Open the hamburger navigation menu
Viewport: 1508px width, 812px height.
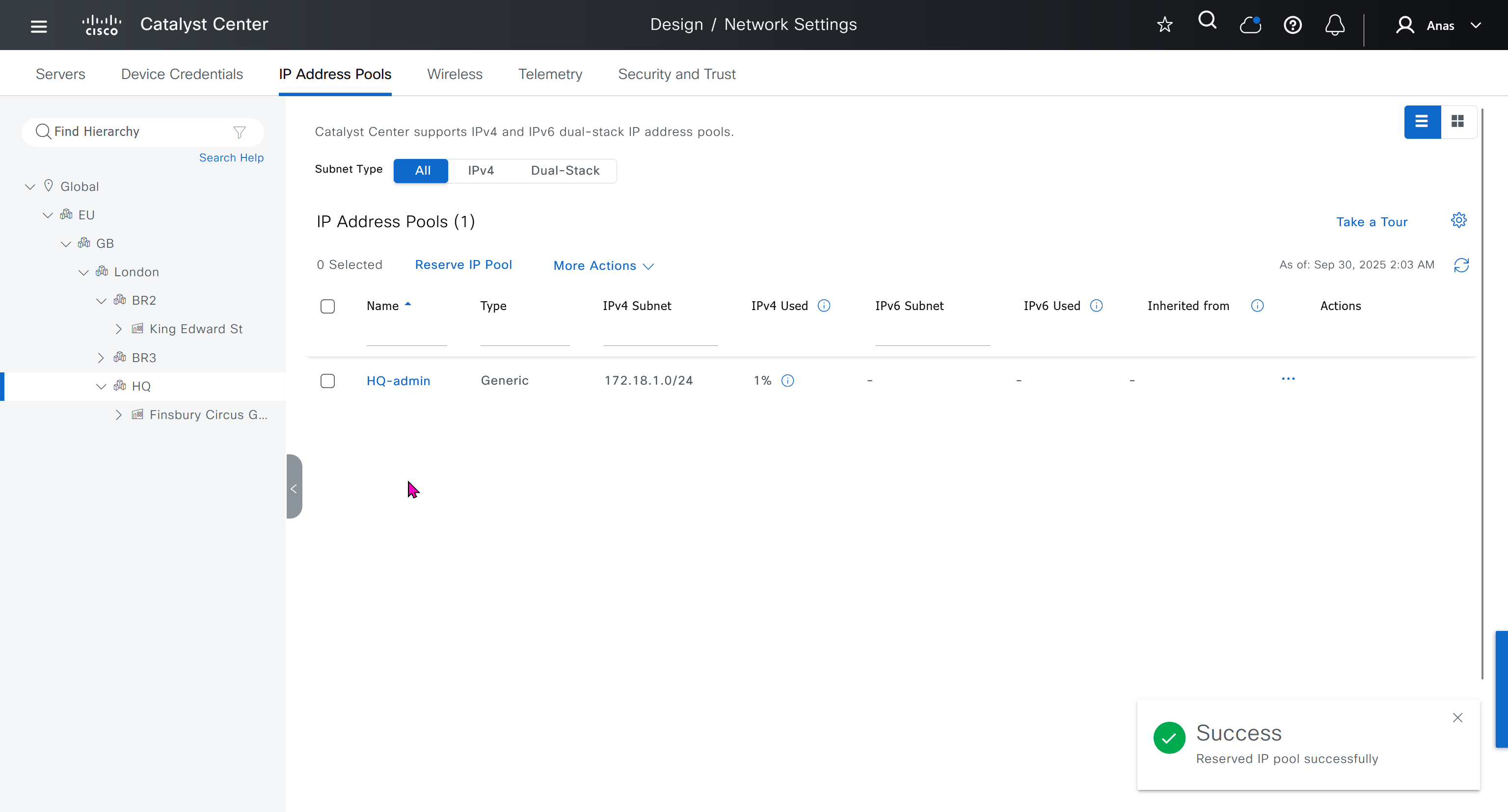(x=39, y=26)
